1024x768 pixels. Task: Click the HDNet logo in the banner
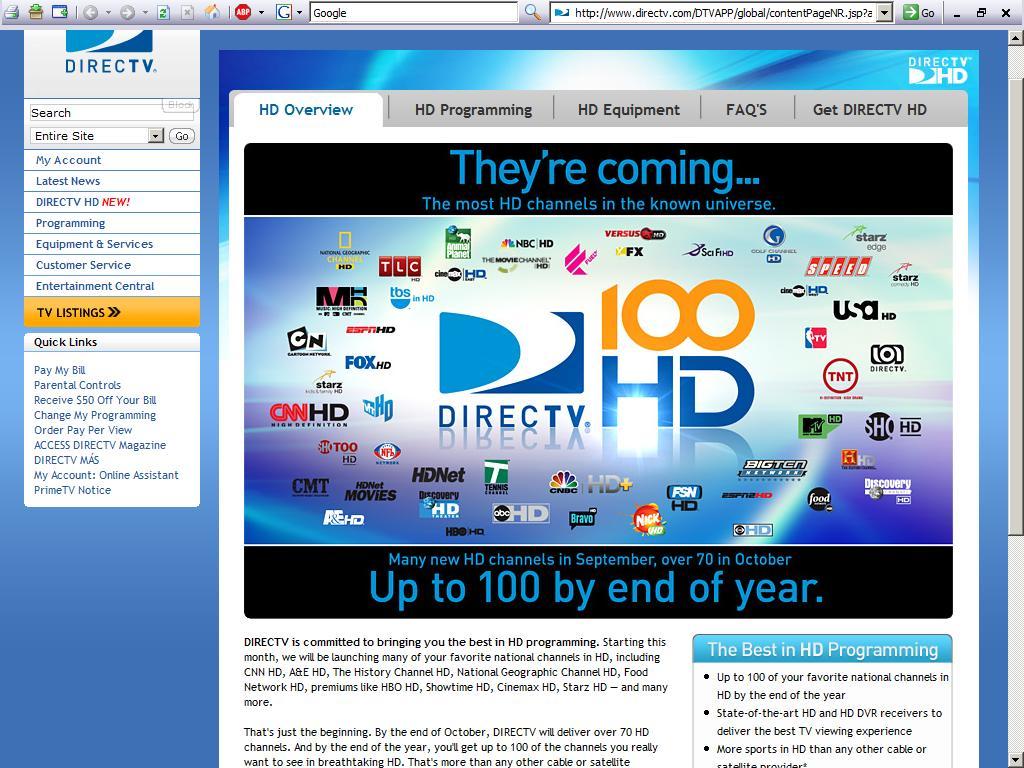click(x=438, y=475)
